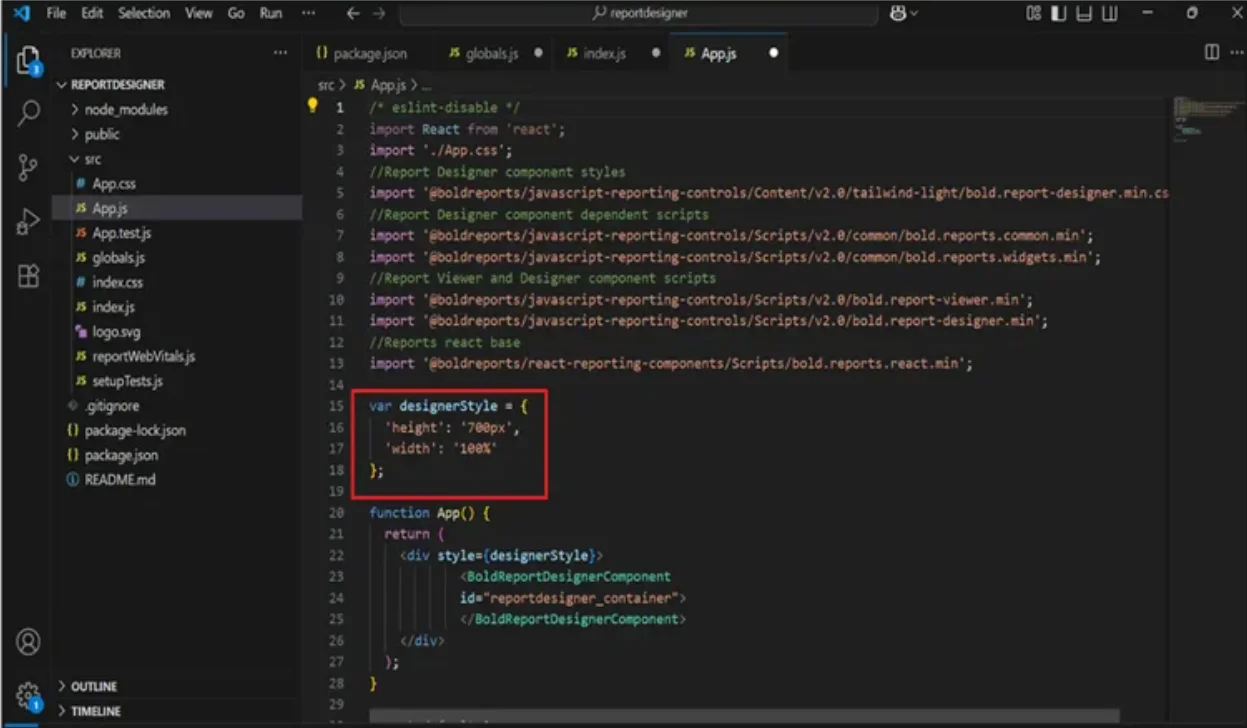This screenshot has height=728, width=1247.
Task: Open the Run and Debug view
Action: click(x=28, y=222)
